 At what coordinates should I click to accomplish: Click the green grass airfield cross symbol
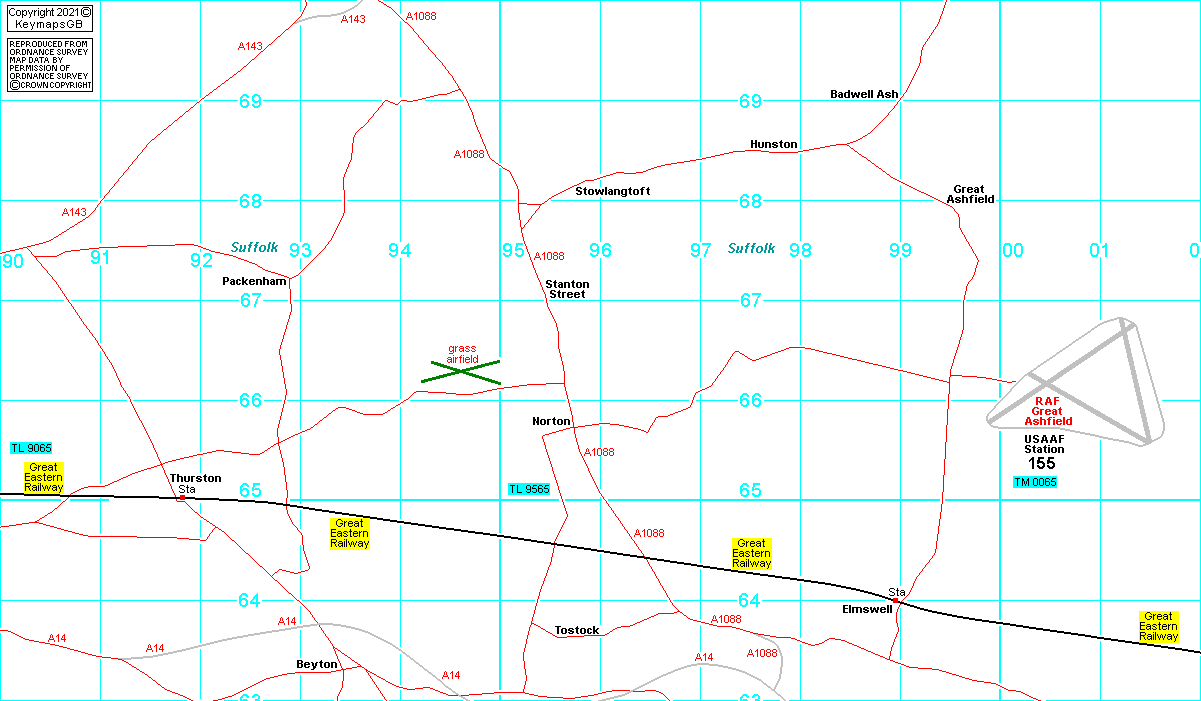tap(460, 372)
